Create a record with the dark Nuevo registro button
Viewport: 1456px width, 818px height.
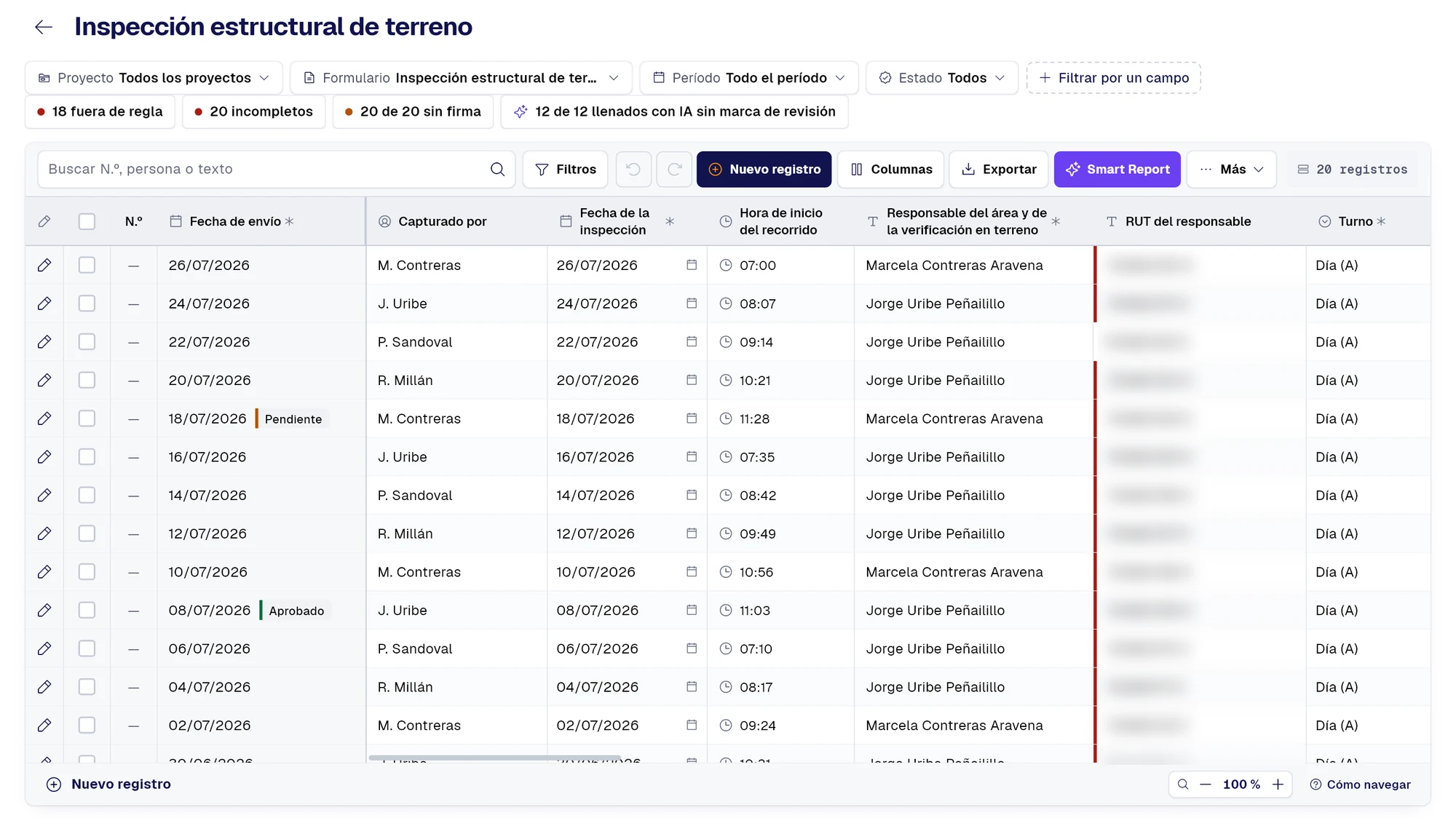[x=764, y=170]
